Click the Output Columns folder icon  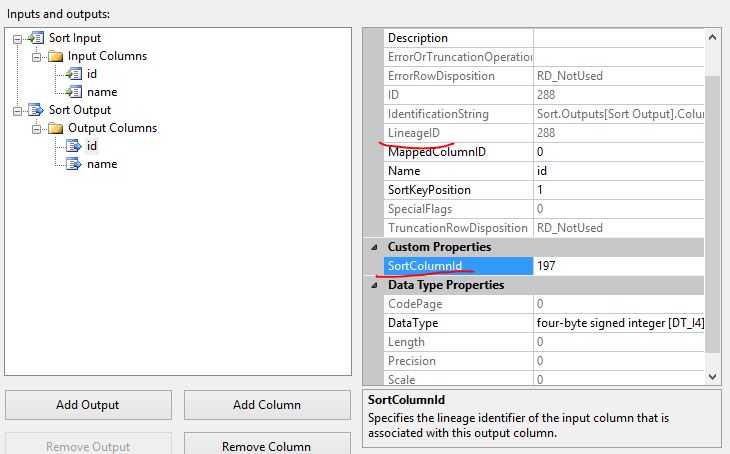(x=55, y=128)
